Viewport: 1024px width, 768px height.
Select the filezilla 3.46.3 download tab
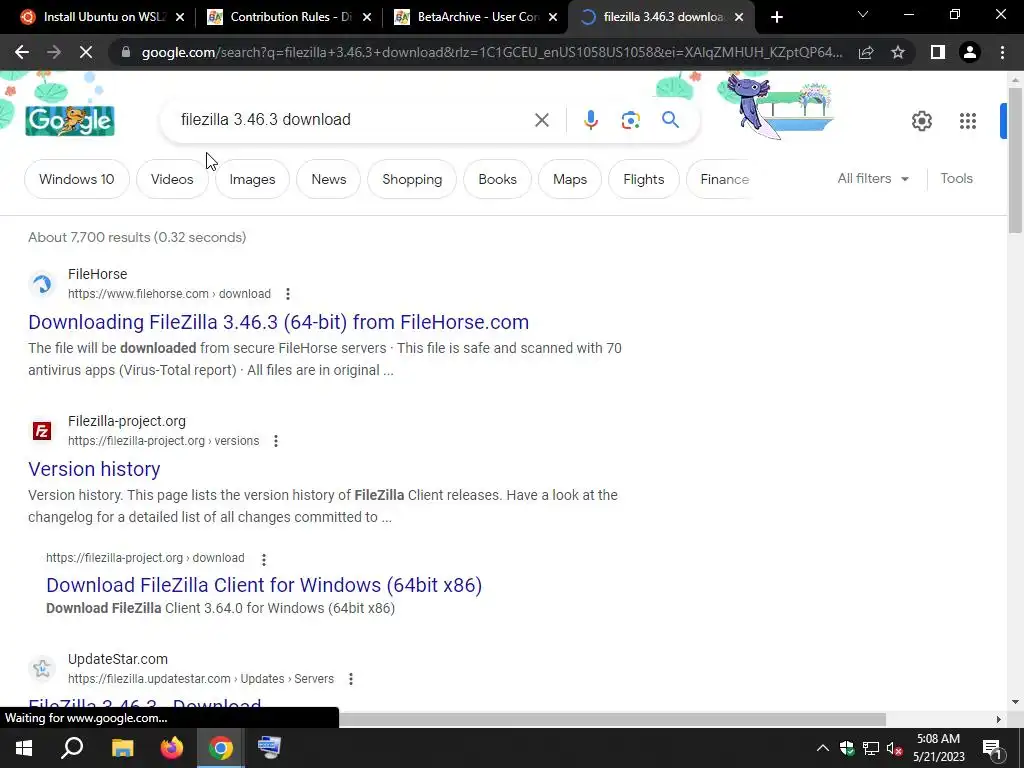pyautogui.click(x=662, y=17)
